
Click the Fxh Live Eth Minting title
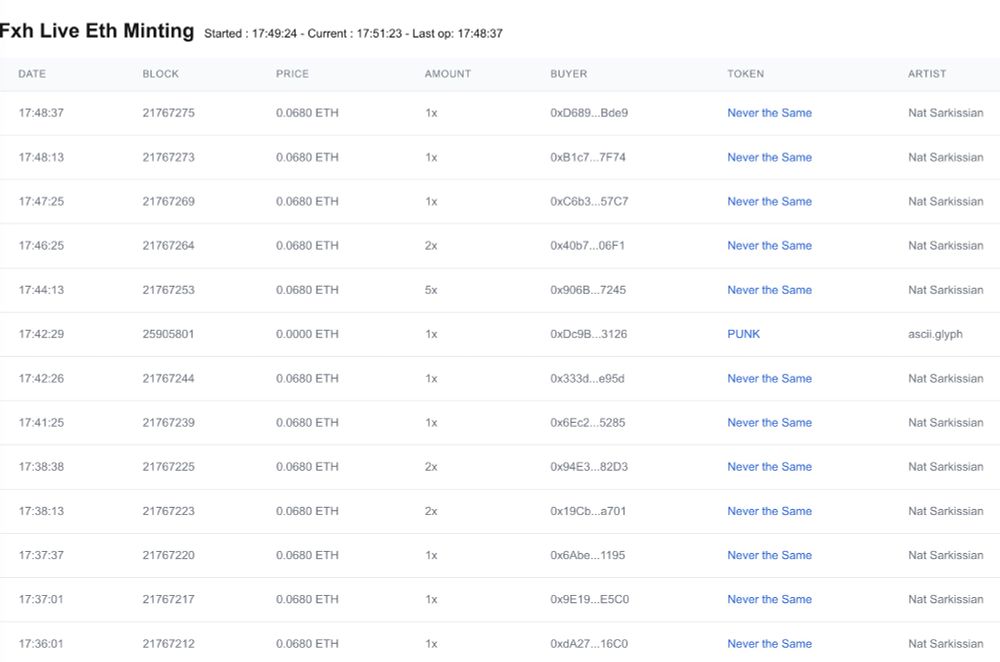point(97,31)
